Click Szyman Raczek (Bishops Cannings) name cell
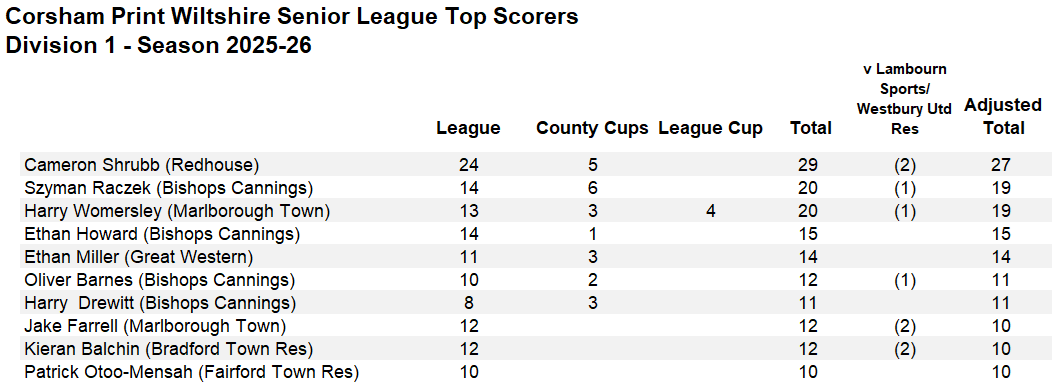This screenshot has height=383, width=1052. point(168,188)
